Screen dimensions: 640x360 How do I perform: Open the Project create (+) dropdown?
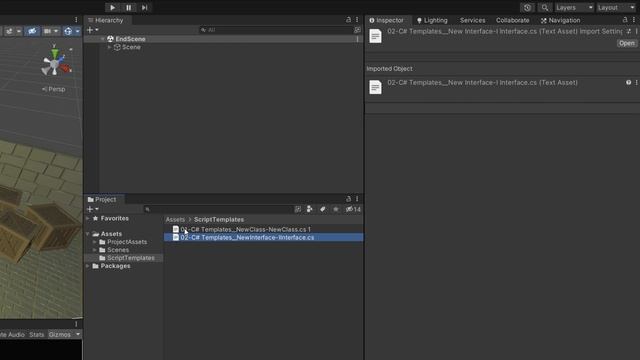[x=92, y=209]
